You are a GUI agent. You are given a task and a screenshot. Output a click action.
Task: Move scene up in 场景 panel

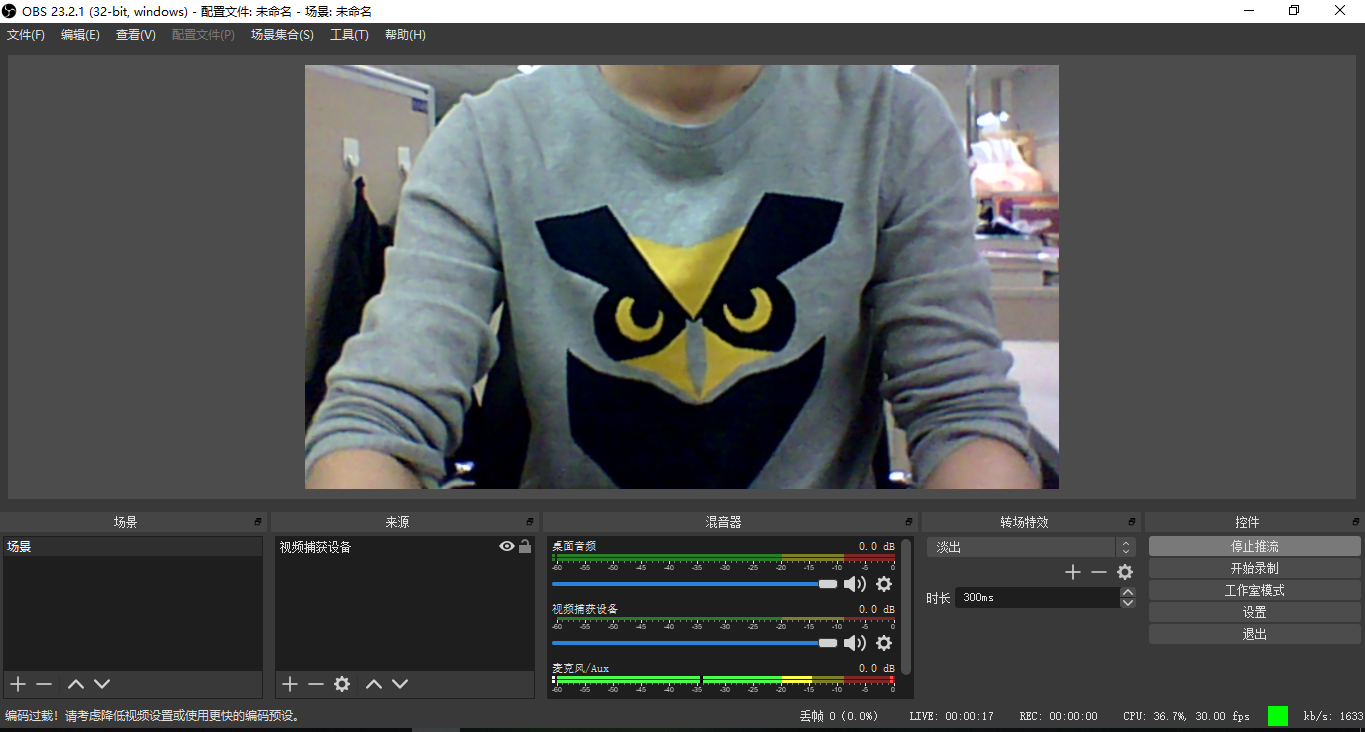pyautogui.click(x=76, y=684)
